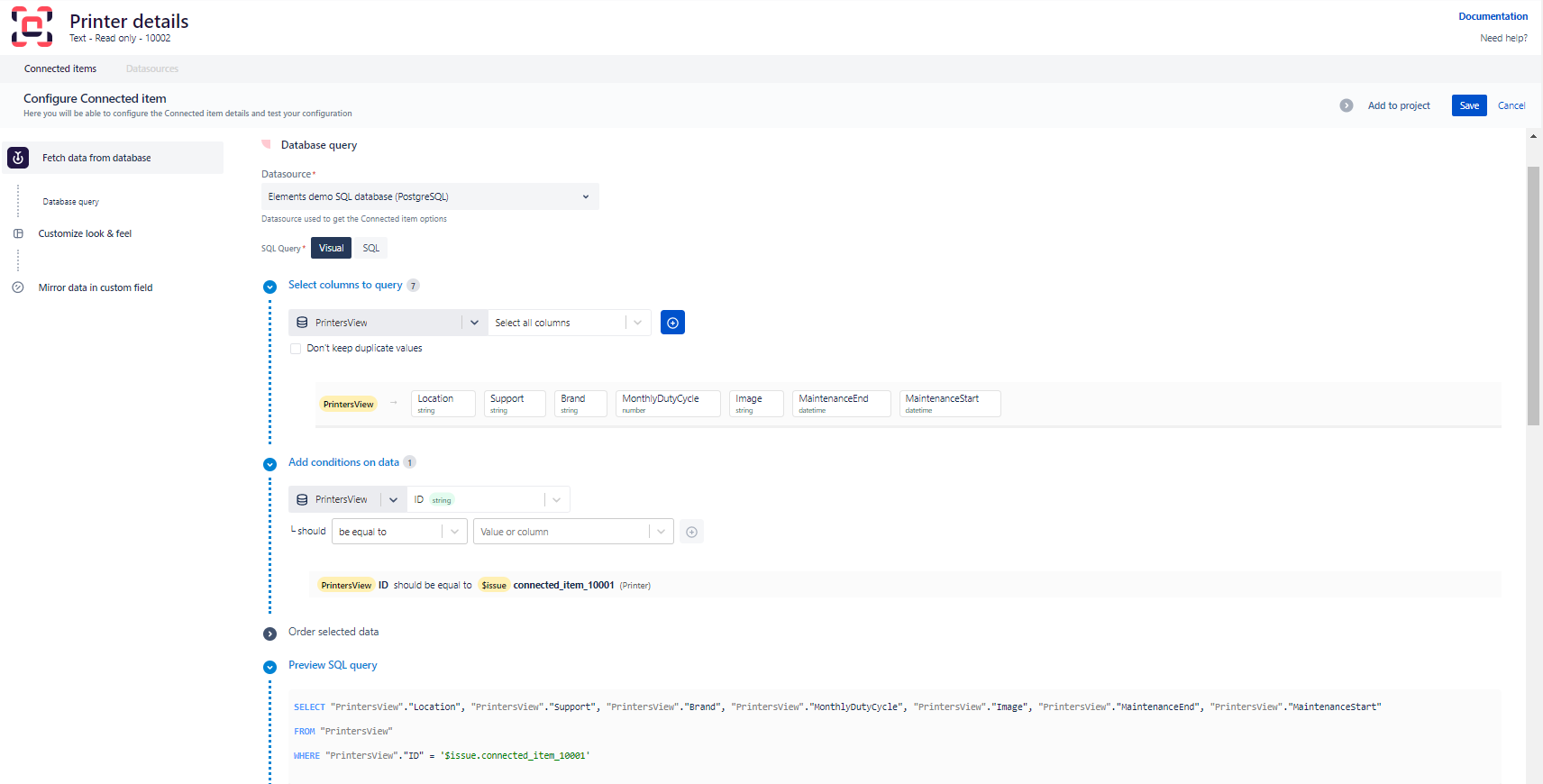Screen dimensions: 1543x784
Task: Expand the Order selected data section
Action: point(269,634)
